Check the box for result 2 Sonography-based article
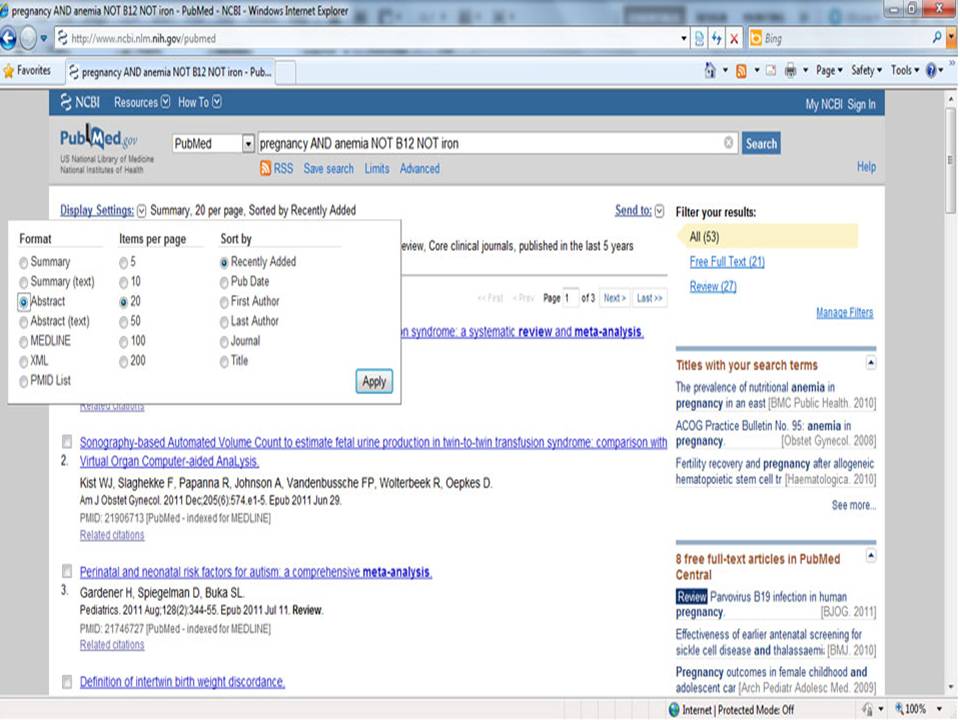The width and height of the screenshot is (960, 720). click(67, 441)
